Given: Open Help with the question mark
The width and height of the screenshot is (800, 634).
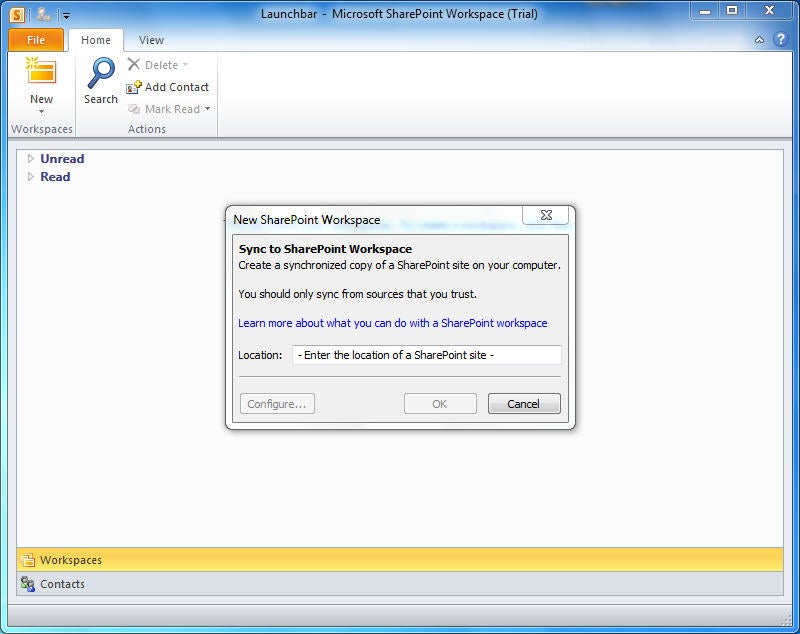Looking at the screenshot, I should 781,39.
